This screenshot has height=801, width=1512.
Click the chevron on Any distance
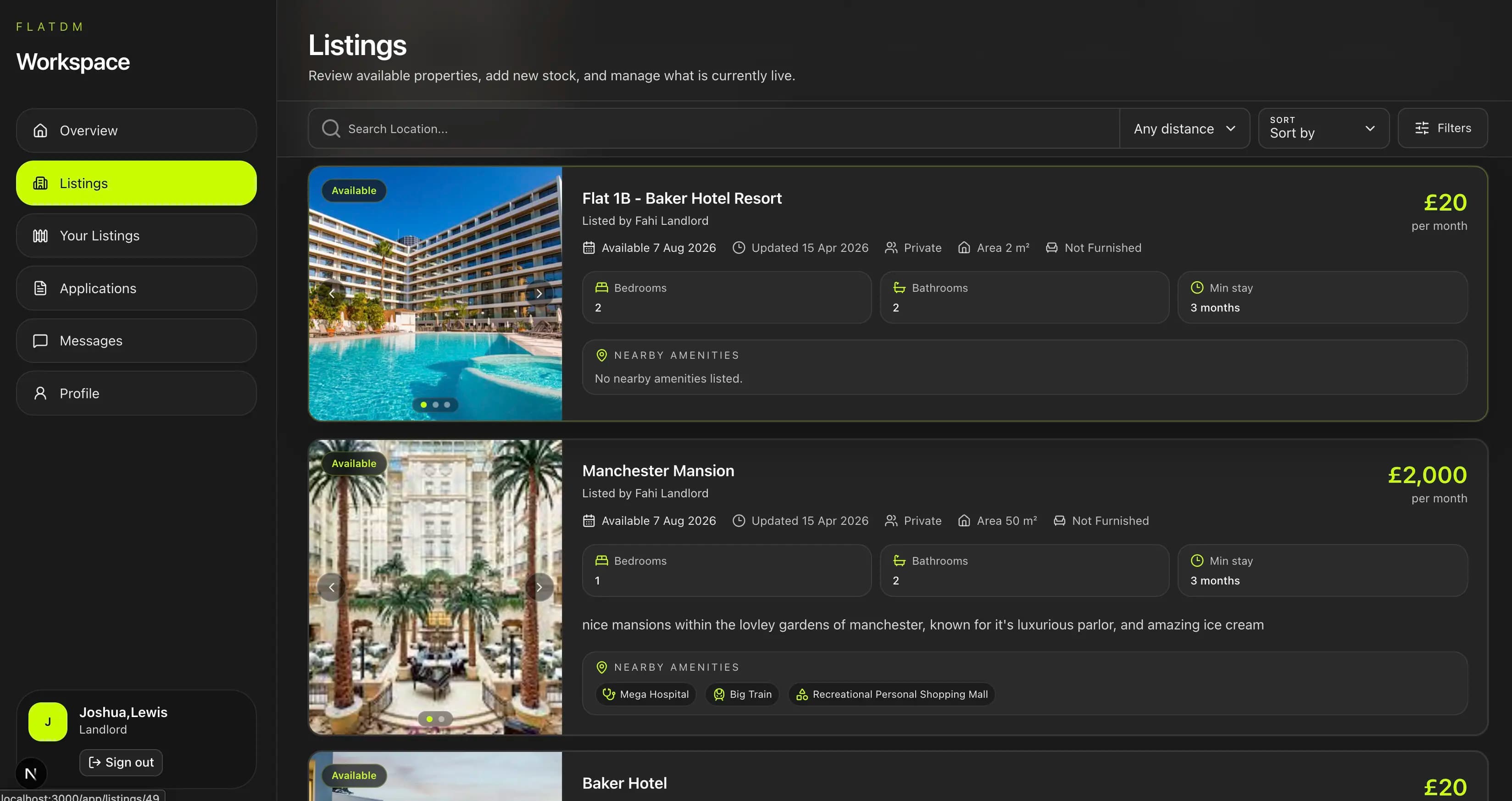tap(1231, 128)
